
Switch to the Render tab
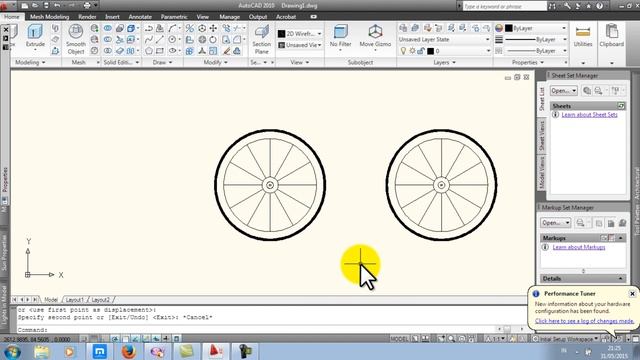87,17
